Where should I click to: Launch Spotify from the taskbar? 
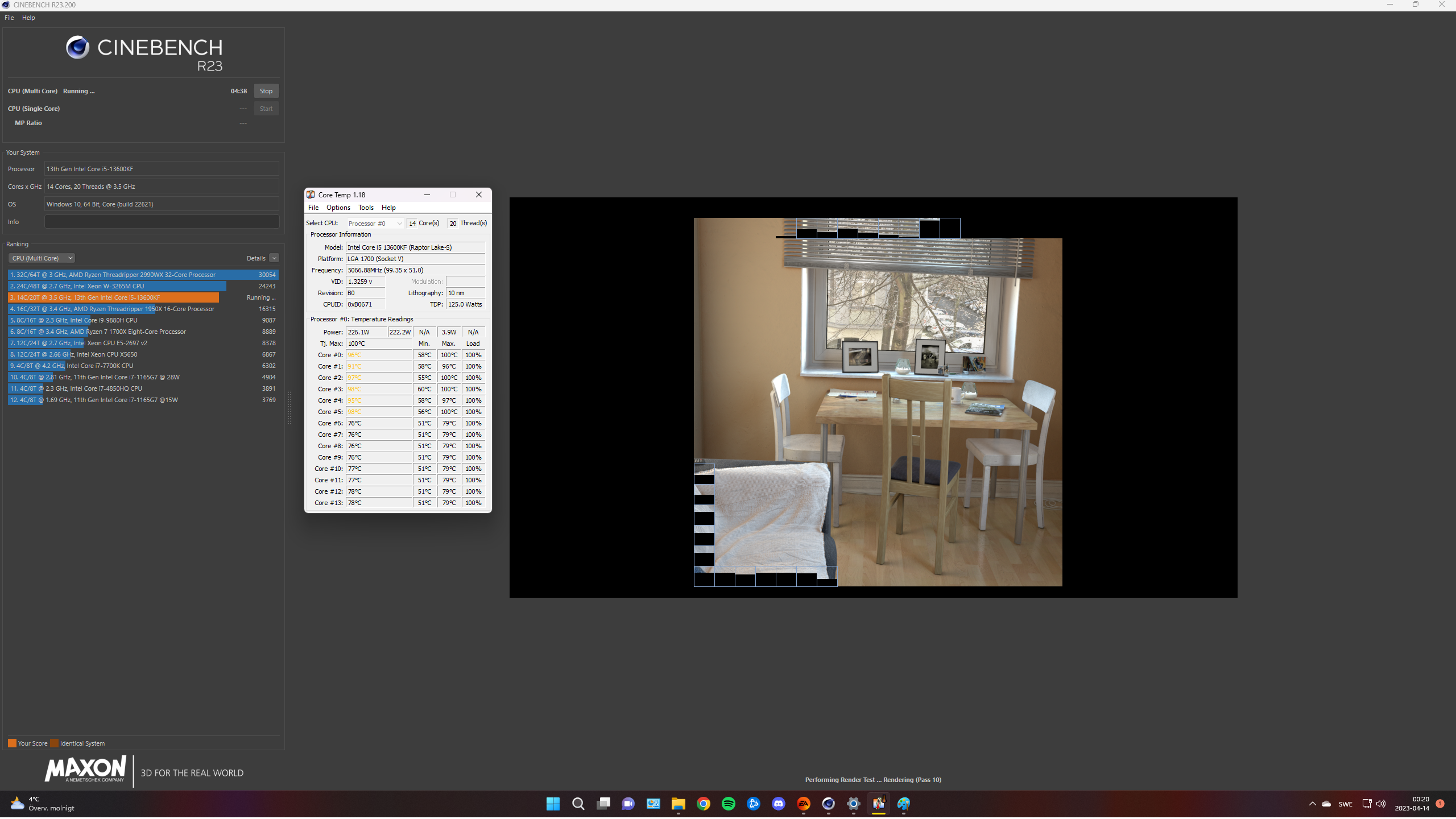[729, 804]
